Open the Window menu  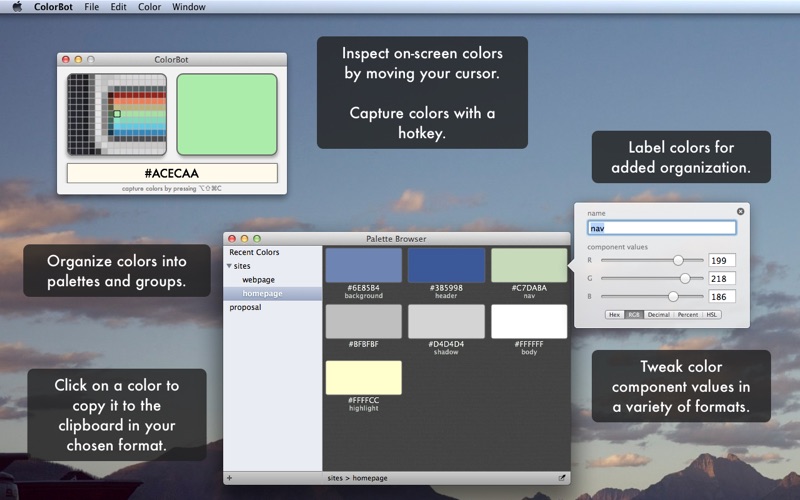click(x=189, y=7)
